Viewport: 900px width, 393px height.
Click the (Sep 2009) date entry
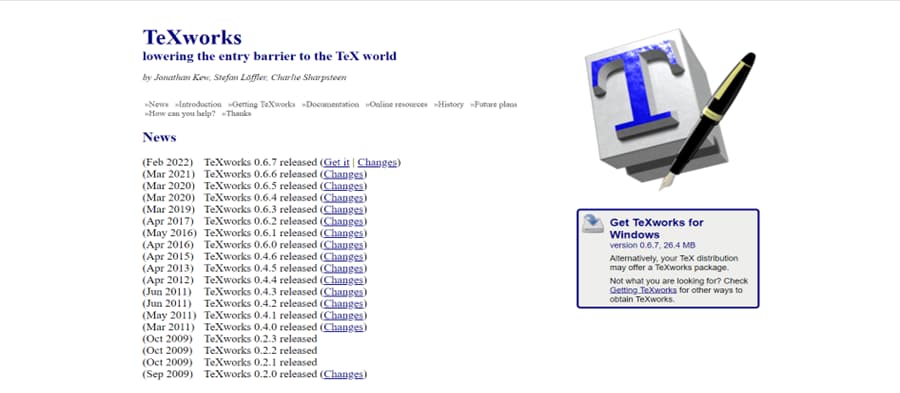point(168,374)
